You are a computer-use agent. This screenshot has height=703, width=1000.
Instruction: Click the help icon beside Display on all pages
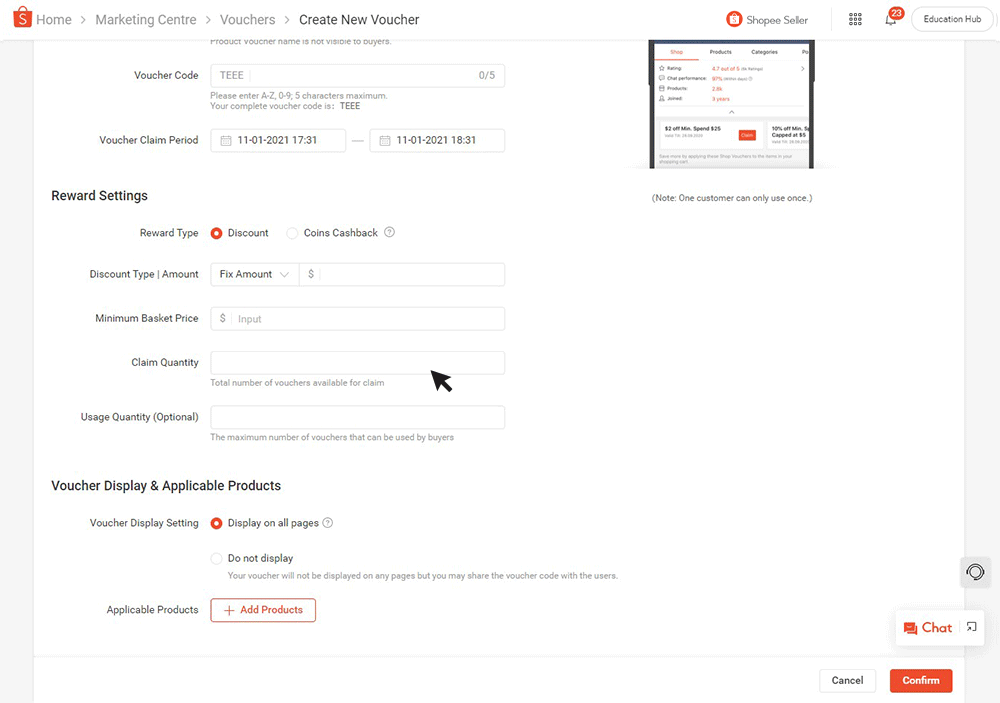point(325,522)
